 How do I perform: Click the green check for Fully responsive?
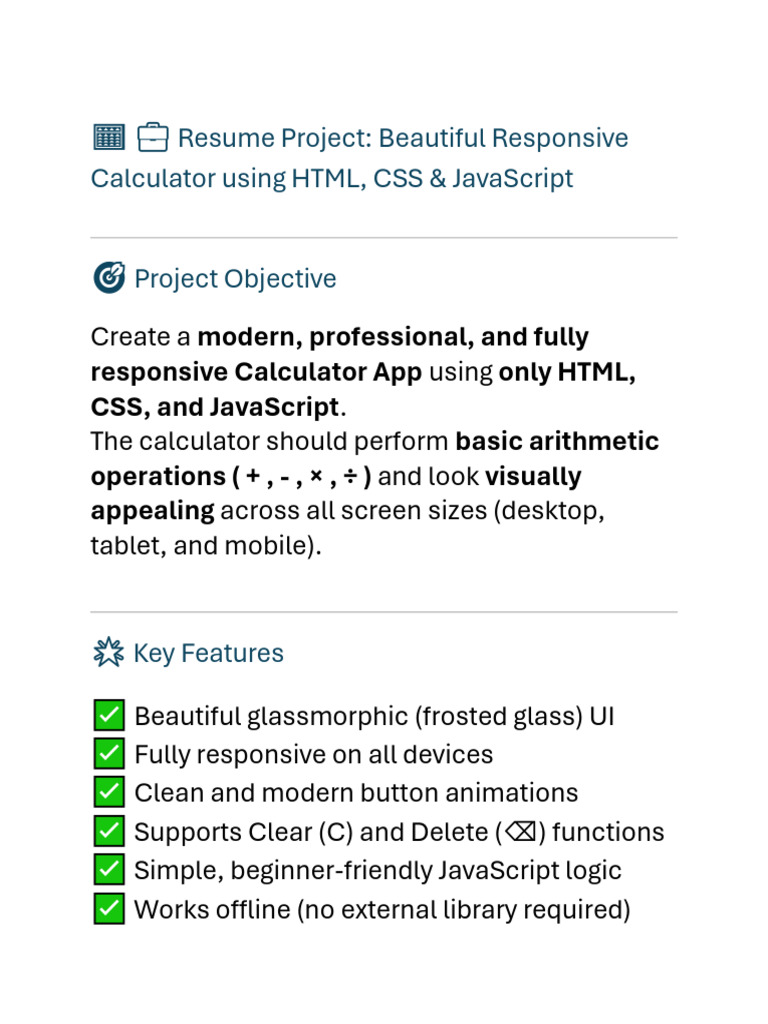click(x=108, y=754)
